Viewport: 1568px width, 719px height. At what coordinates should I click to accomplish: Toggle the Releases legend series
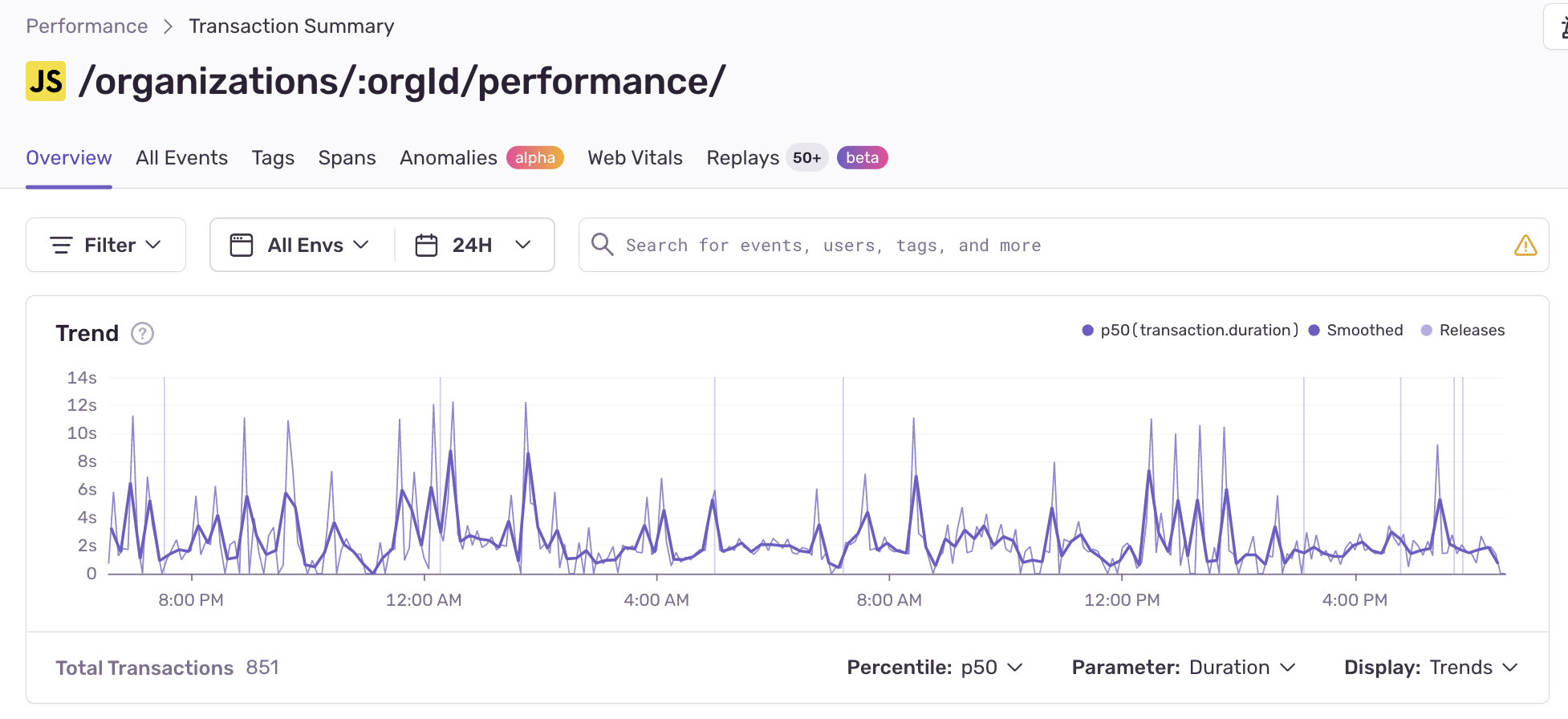1462,330
